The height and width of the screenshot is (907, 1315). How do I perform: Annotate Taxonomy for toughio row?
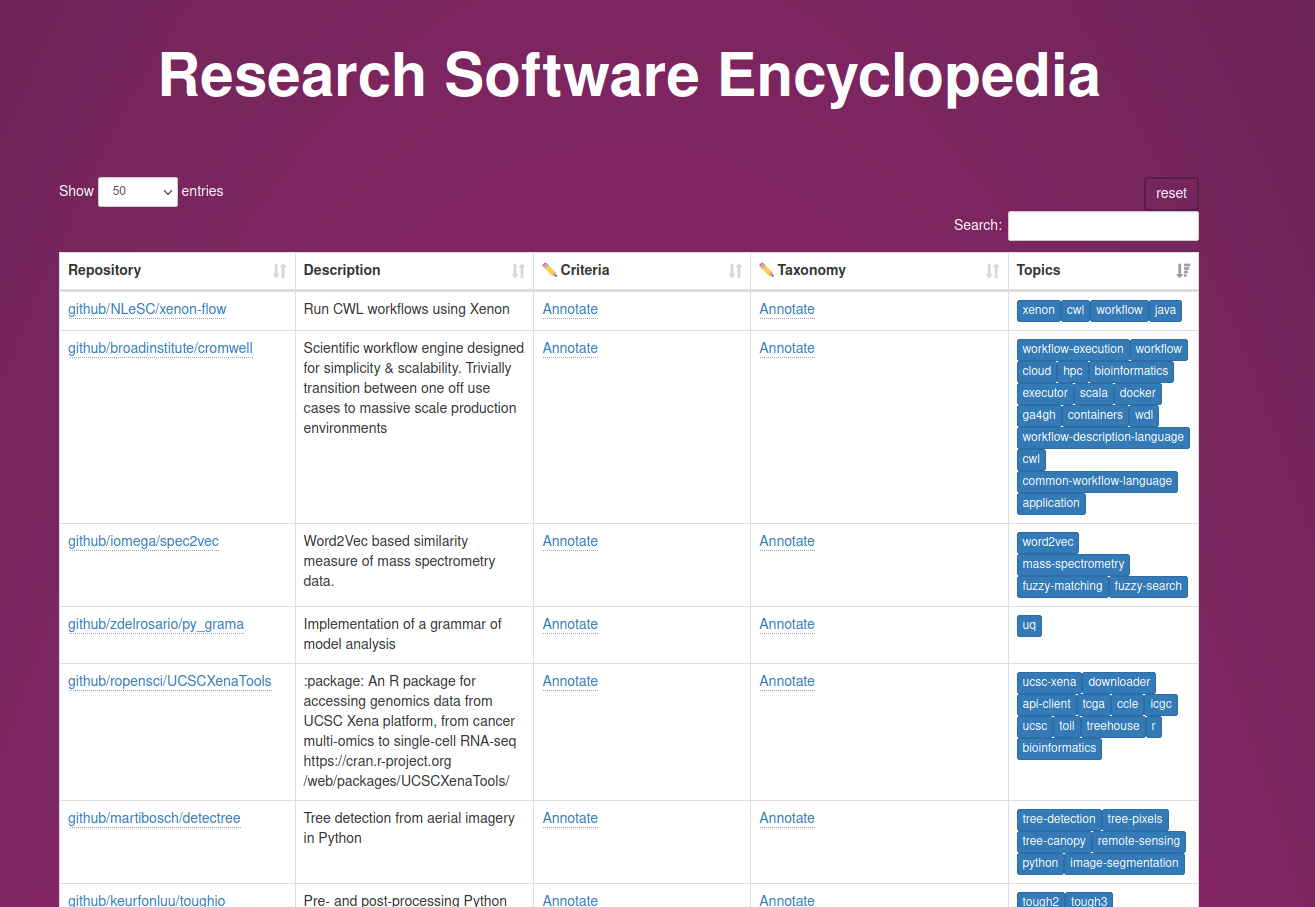click(787, 900)
